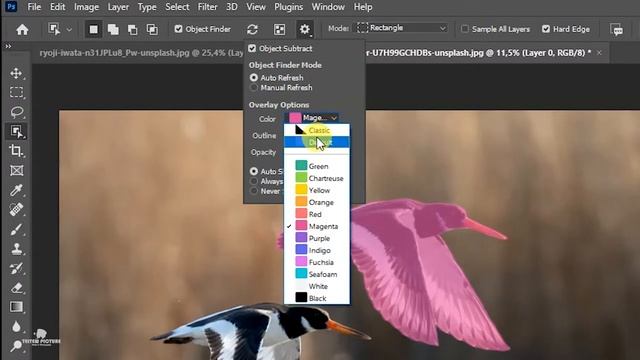Select the Eyedropper tool

point(16,190)
